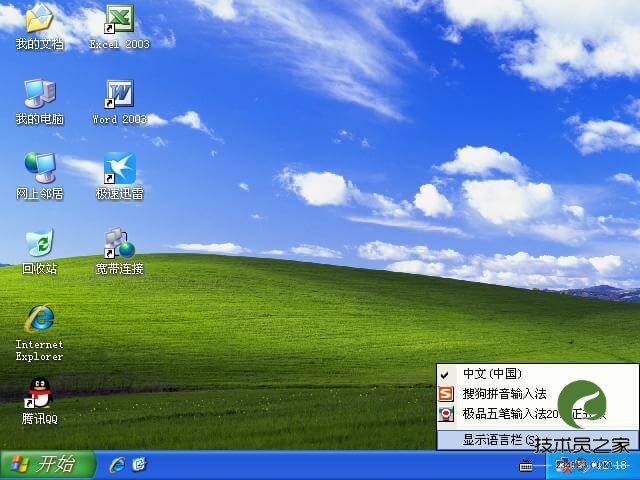
Task: Launch Internet Explorer from quick launch bar
Action: click(117, 464)
